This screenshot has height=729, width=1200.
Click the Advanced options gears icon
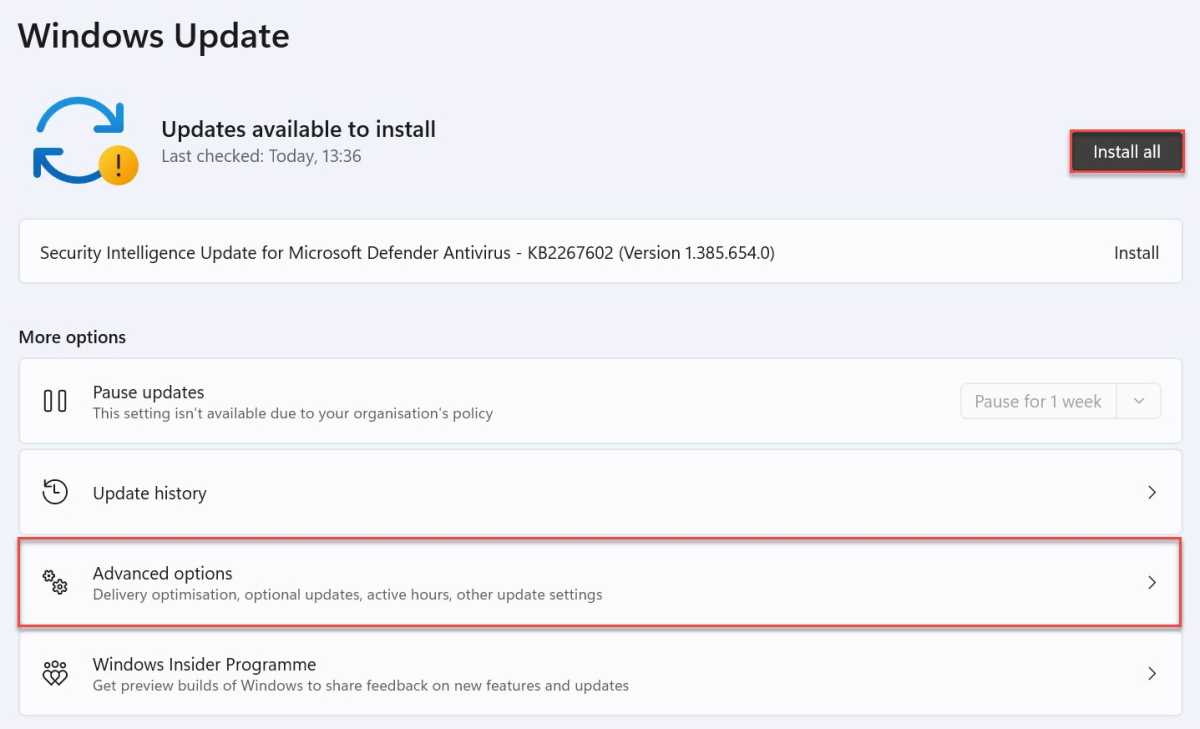[x=55, y=582]
